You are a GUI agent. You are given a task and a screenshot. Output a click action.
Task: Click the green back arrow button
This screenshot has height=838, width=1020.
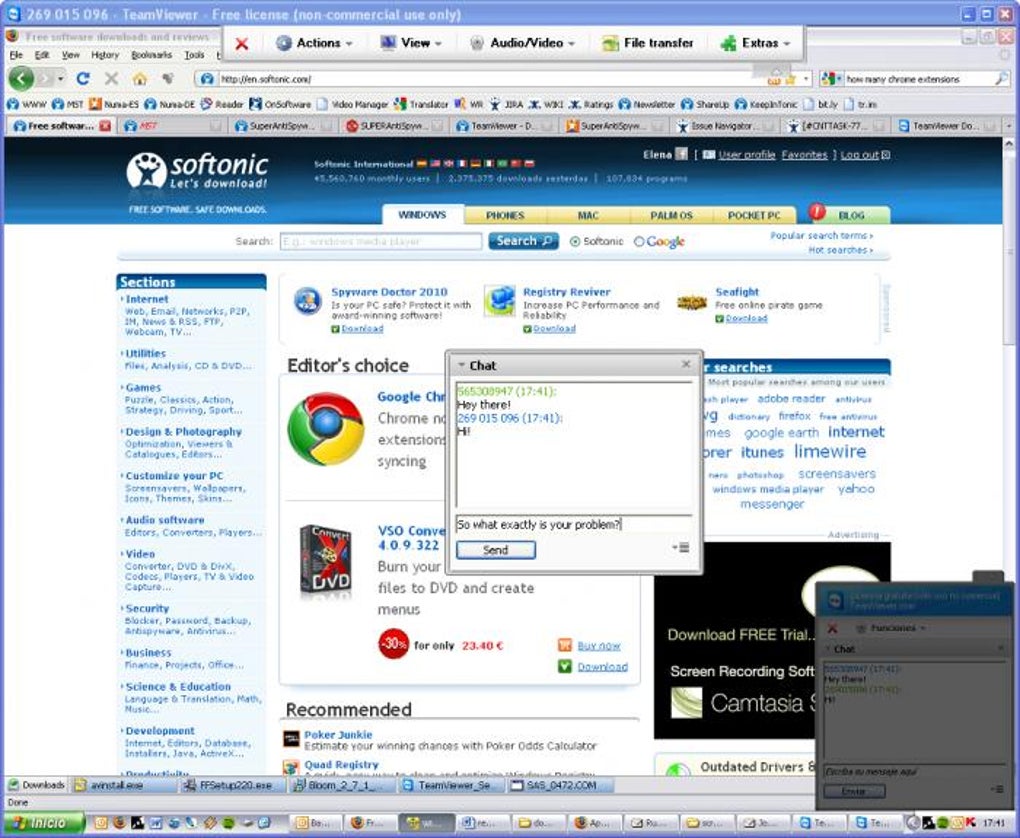point(21,79)
